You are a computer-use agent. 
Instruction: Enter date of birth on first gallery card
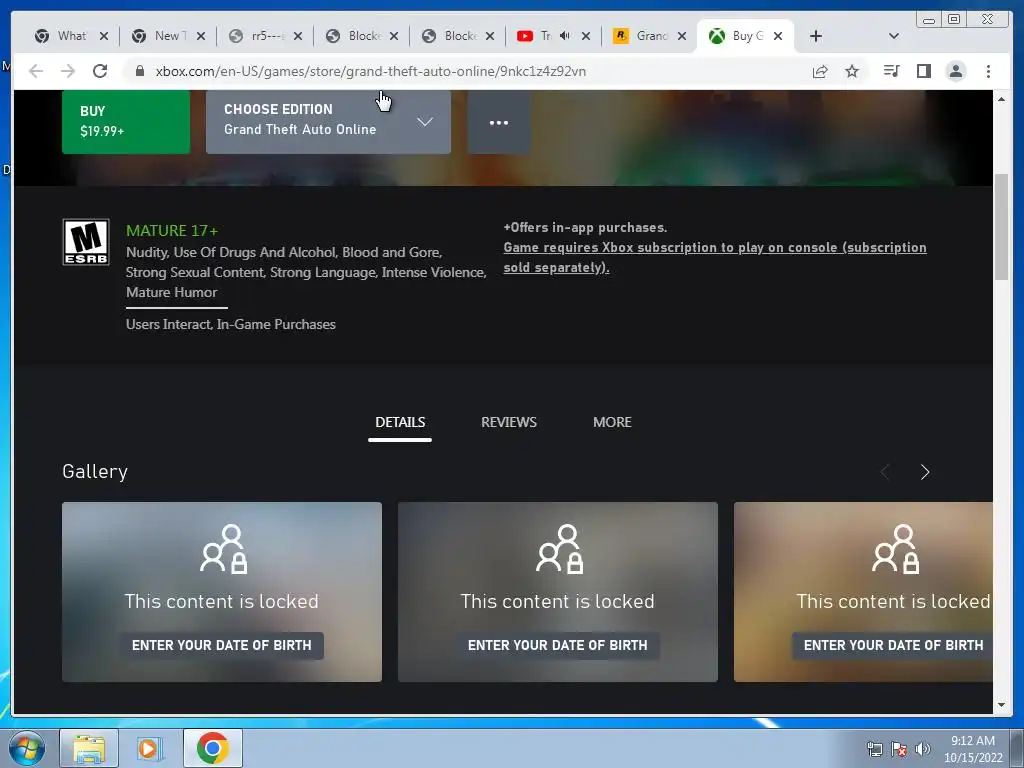[x=221, y=645]
